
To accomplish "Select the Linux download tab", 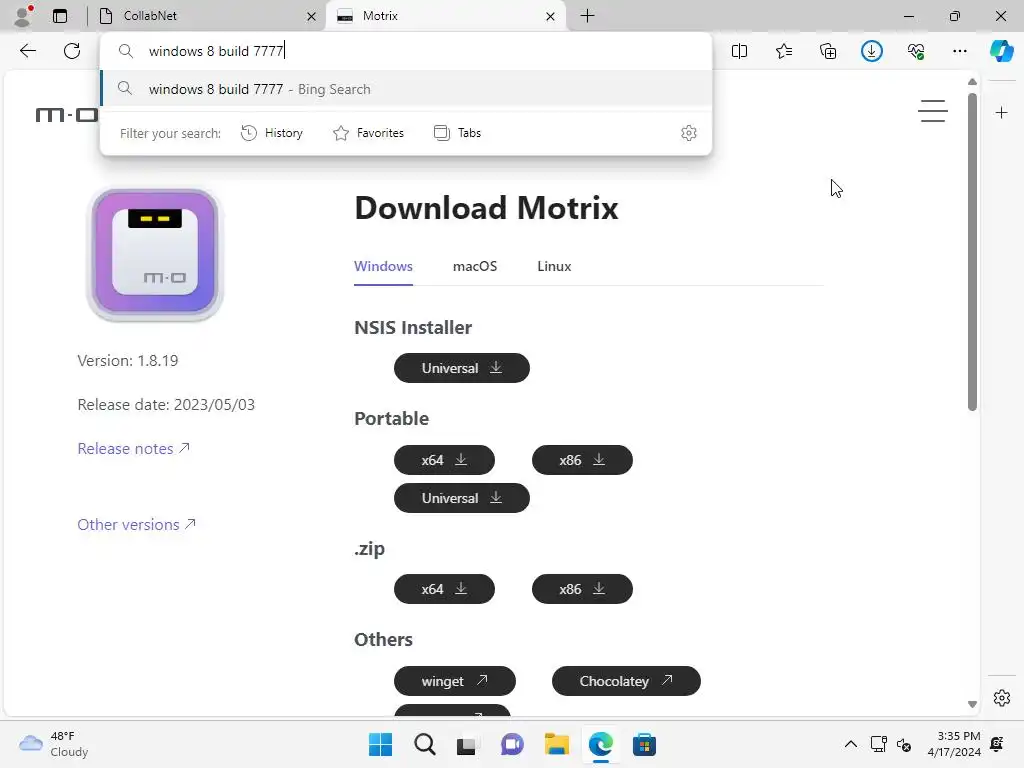I will (x=554, y=266).
